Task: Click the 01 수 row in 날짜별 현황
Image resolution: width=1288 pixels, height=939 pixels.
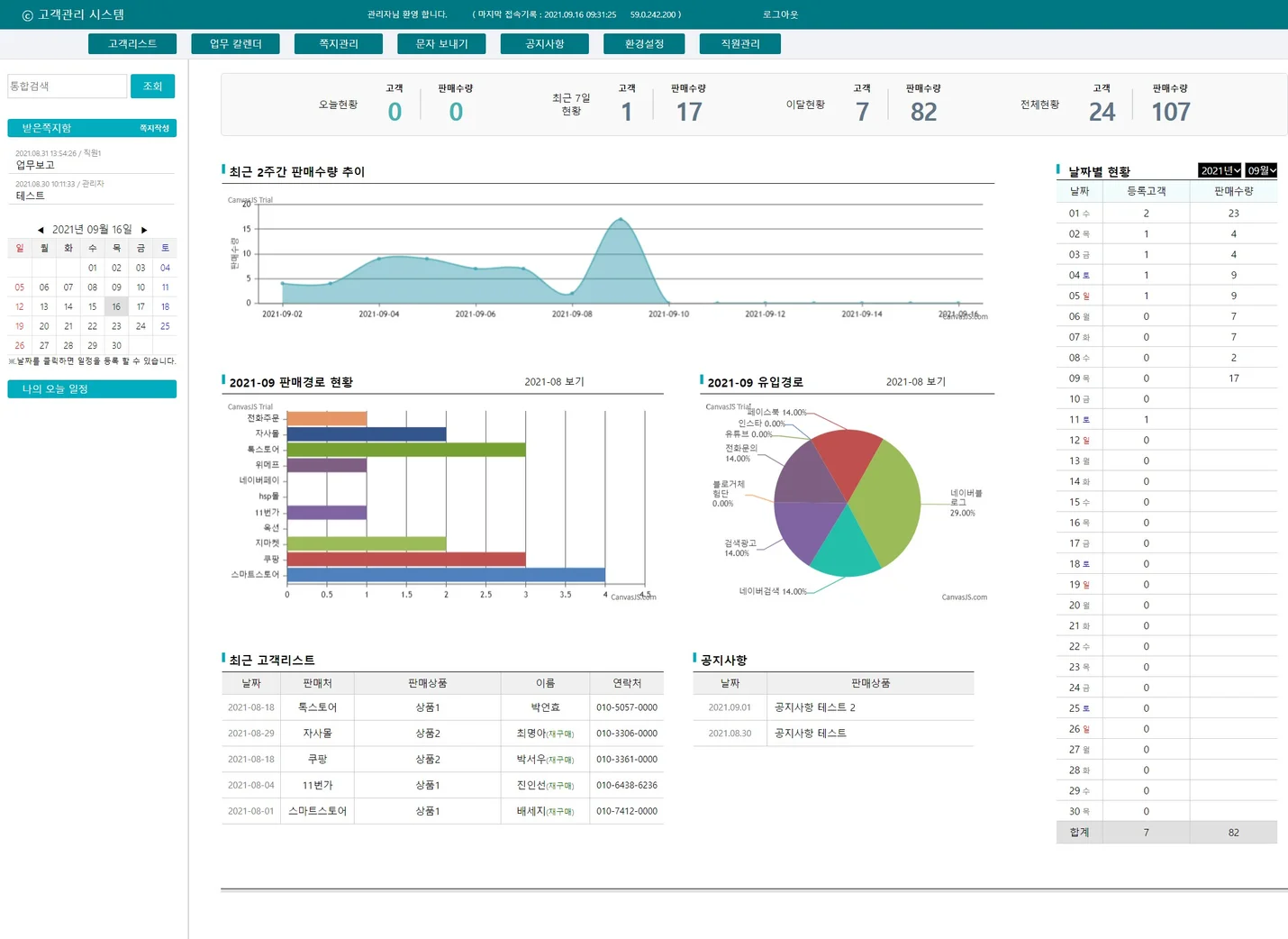Action: pyautogui.click(x=1166, y=214)
